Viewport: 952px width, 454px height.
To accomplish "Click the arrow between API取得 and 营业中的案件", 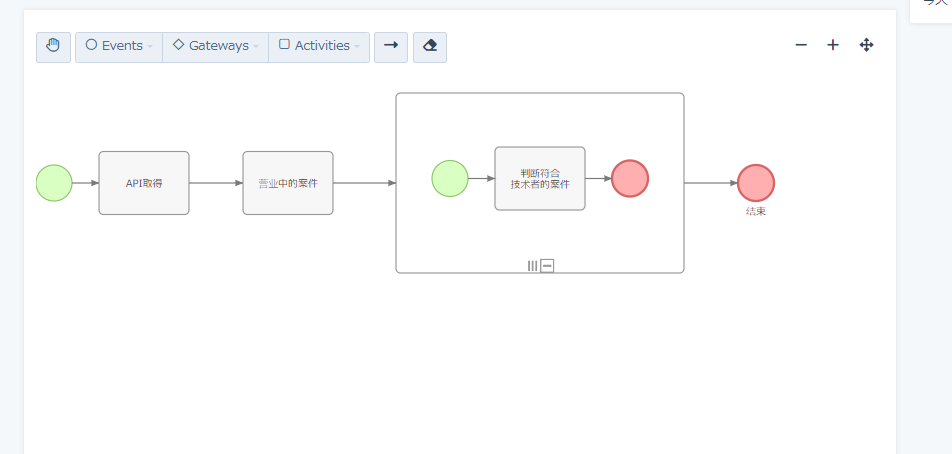I will click(x=215, y=183).
